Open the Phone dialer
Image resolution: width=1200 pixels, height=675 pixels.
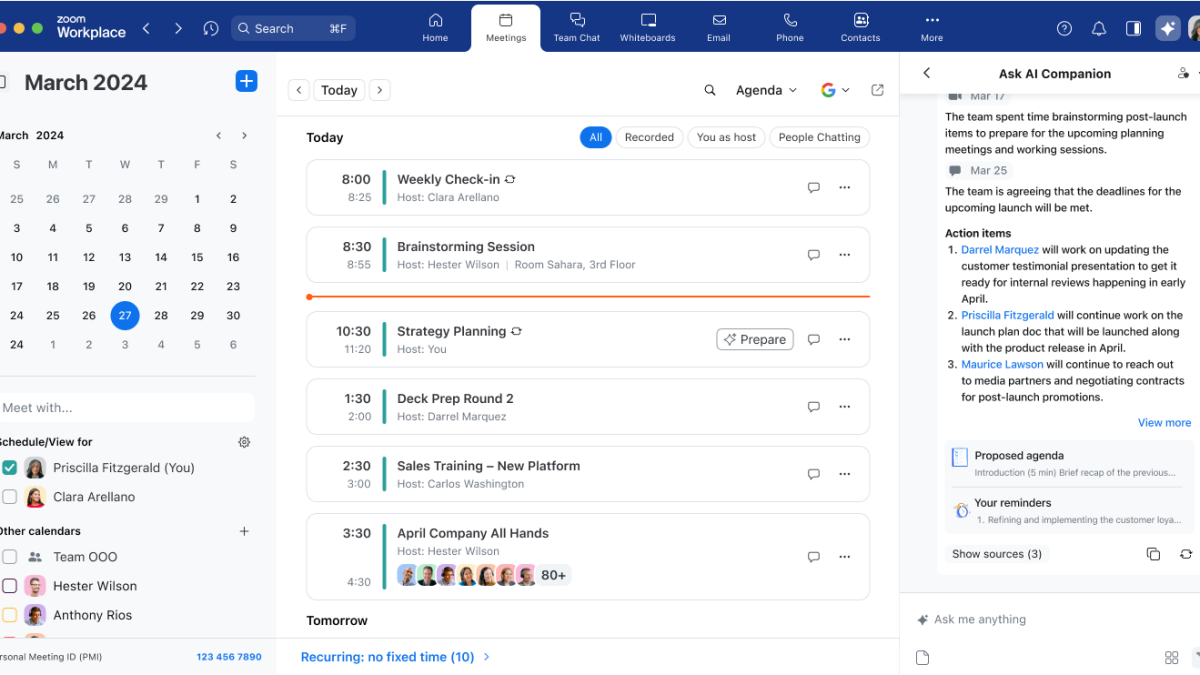tap(789, 27)
